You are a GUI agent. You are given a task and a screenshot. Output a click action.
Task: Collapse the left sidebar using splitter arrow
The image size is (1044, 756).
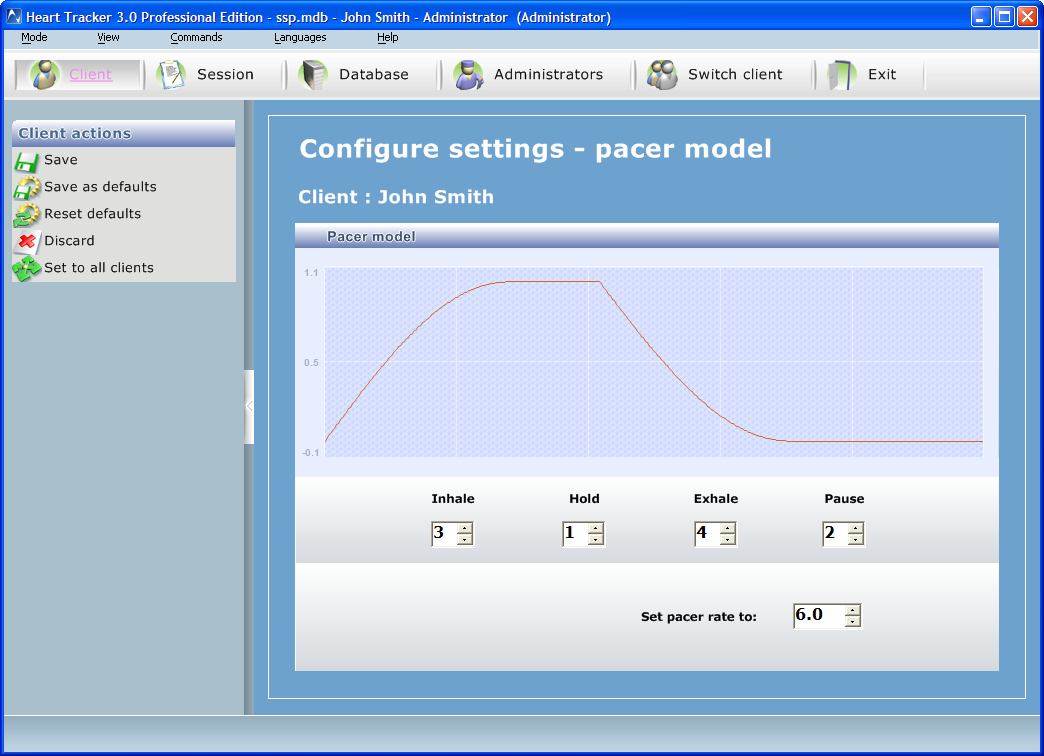click(x=249, y=406)
